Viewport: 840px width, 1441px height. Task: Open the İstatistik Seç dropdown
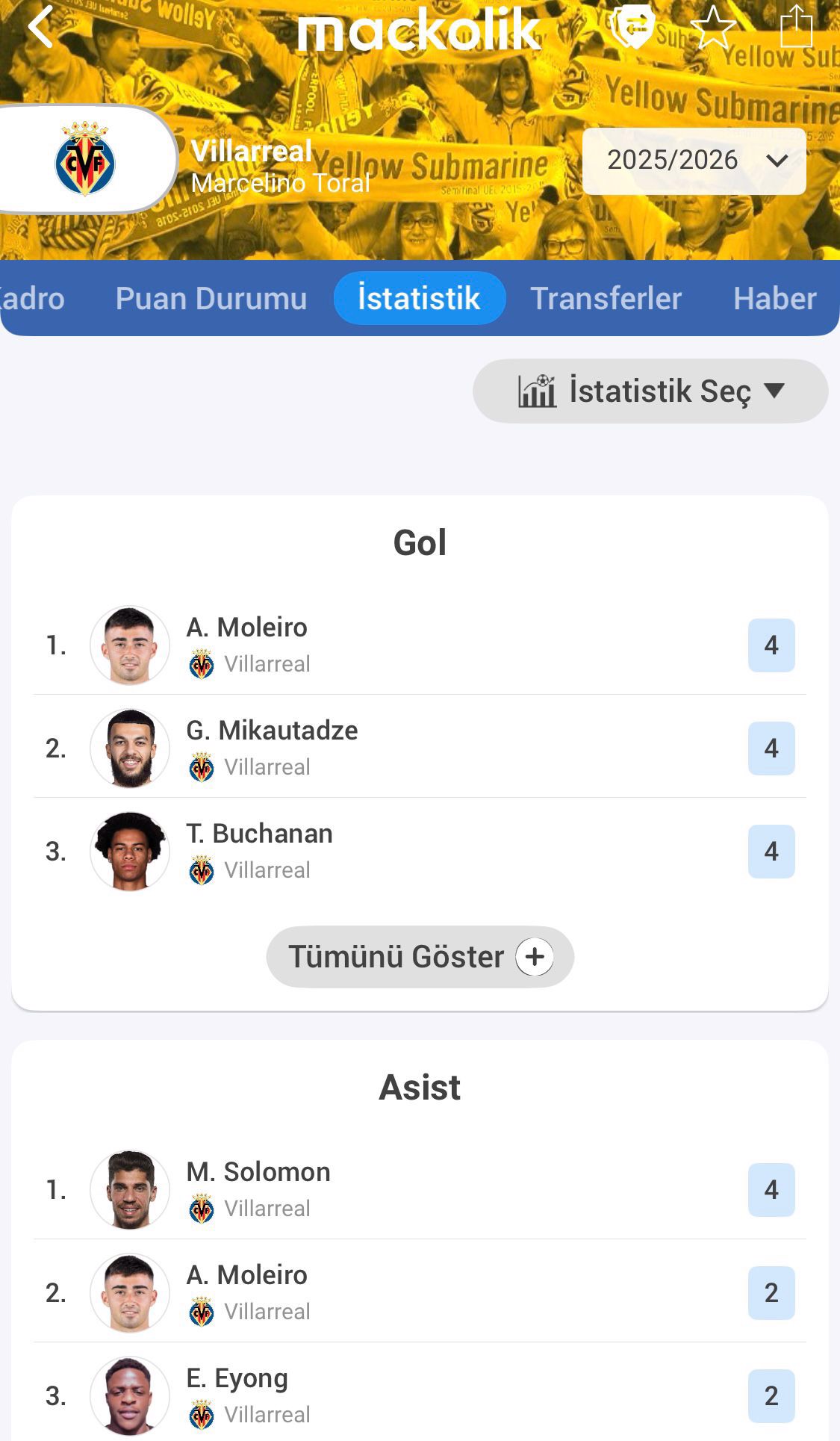(x=650, y=391)
